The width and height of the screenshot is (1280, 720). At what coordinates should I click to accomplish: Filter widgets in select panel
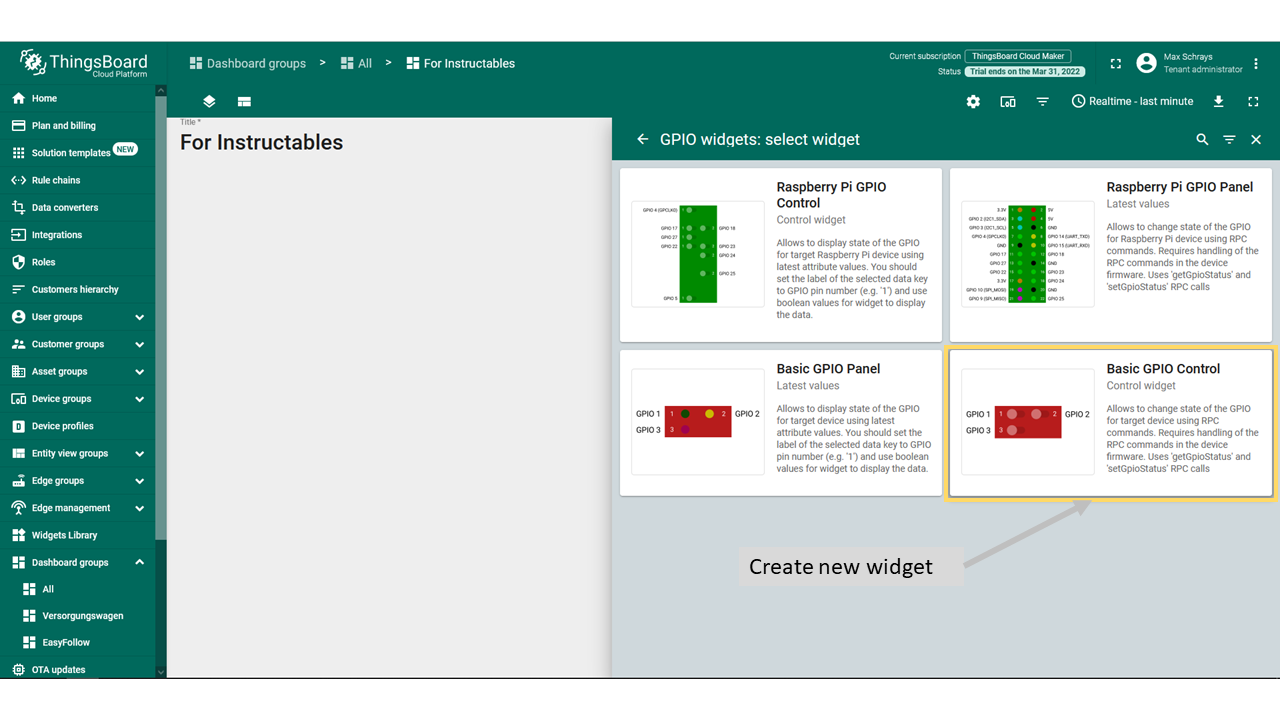tap(1229, 139)
